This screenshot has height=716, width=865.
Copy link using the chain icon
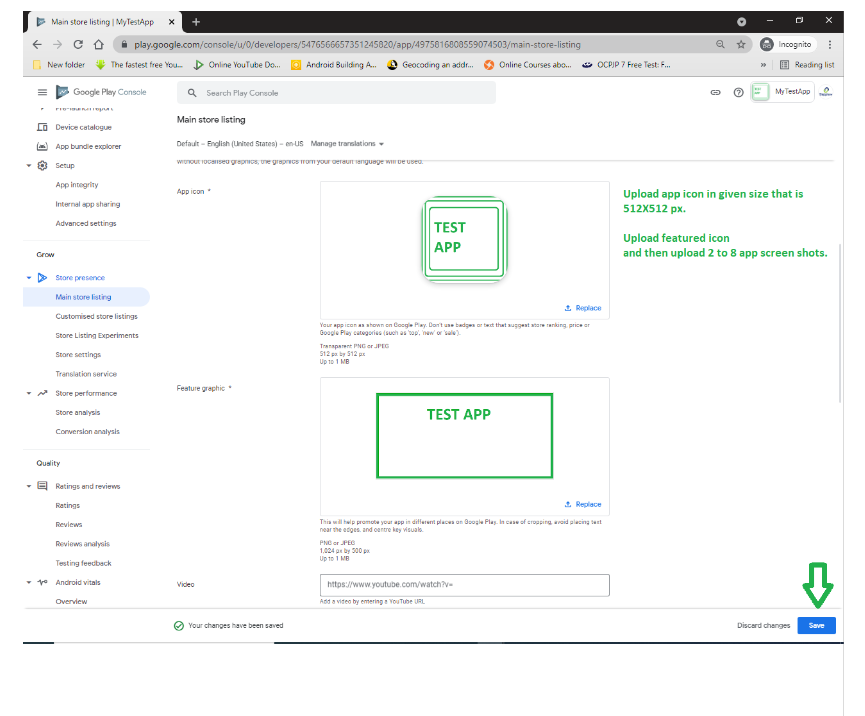[x=715, y=92]
